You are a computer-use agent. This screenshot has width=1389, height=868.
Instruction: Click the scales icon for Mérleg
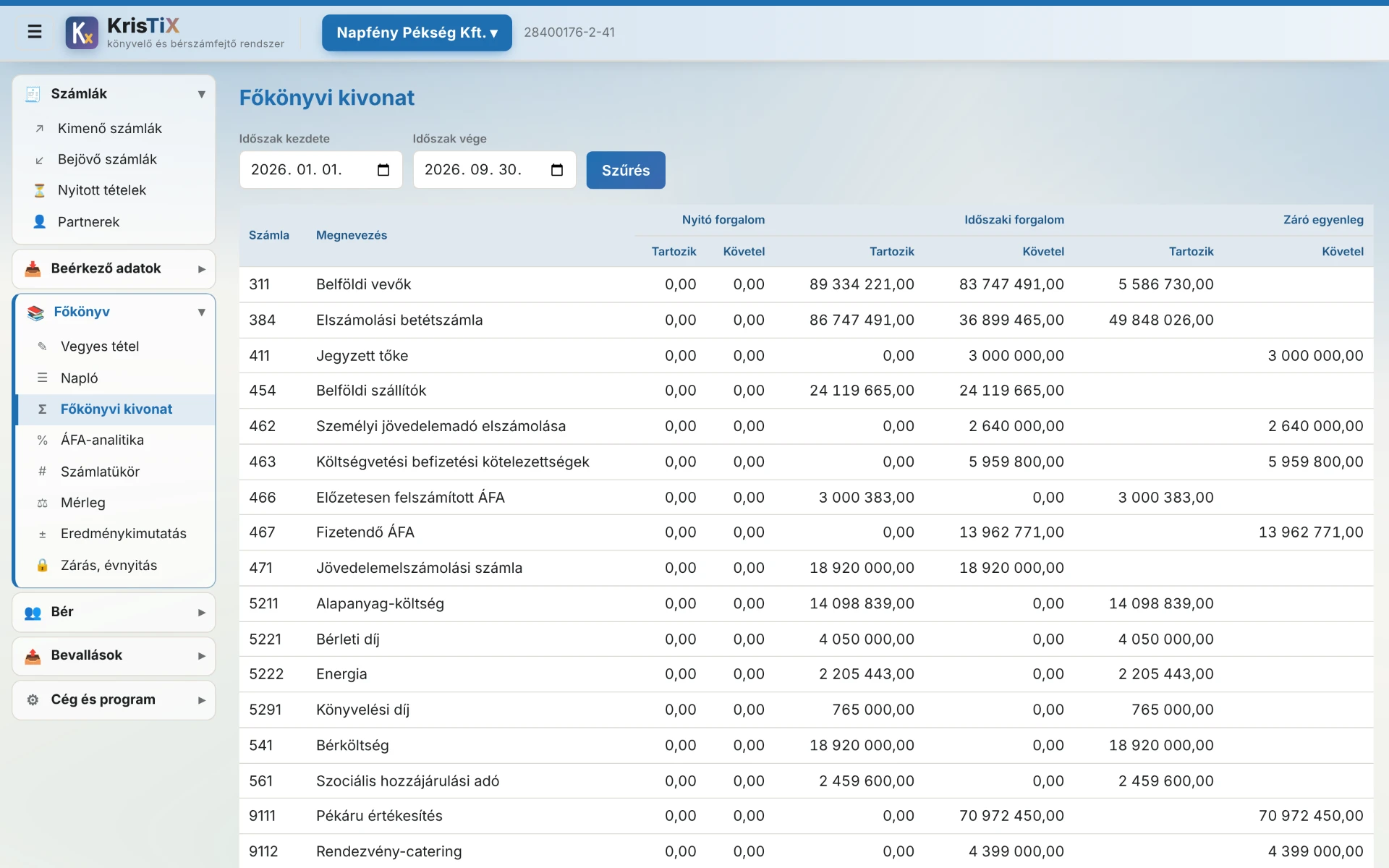tap(43, 503)
